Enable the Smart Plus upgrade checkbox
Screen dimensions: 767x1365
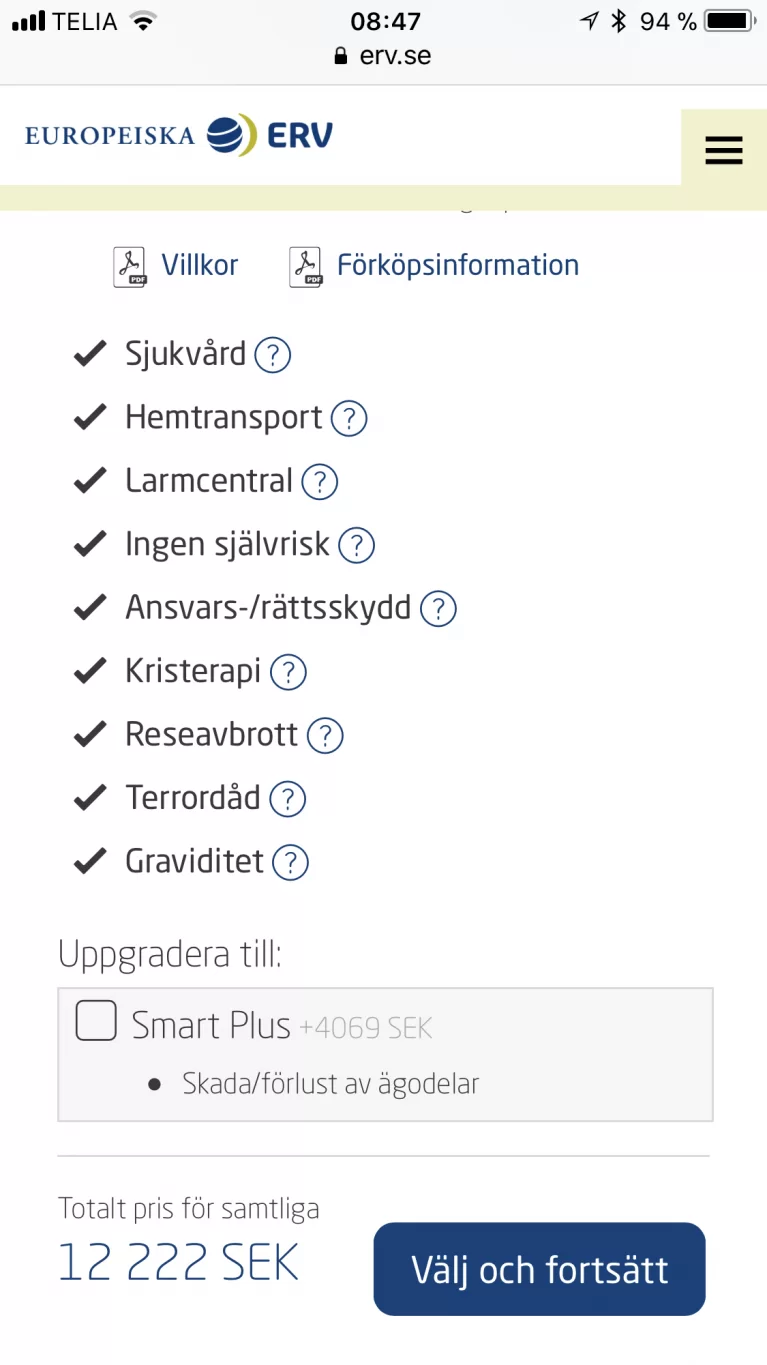(x=96, y=1021)
